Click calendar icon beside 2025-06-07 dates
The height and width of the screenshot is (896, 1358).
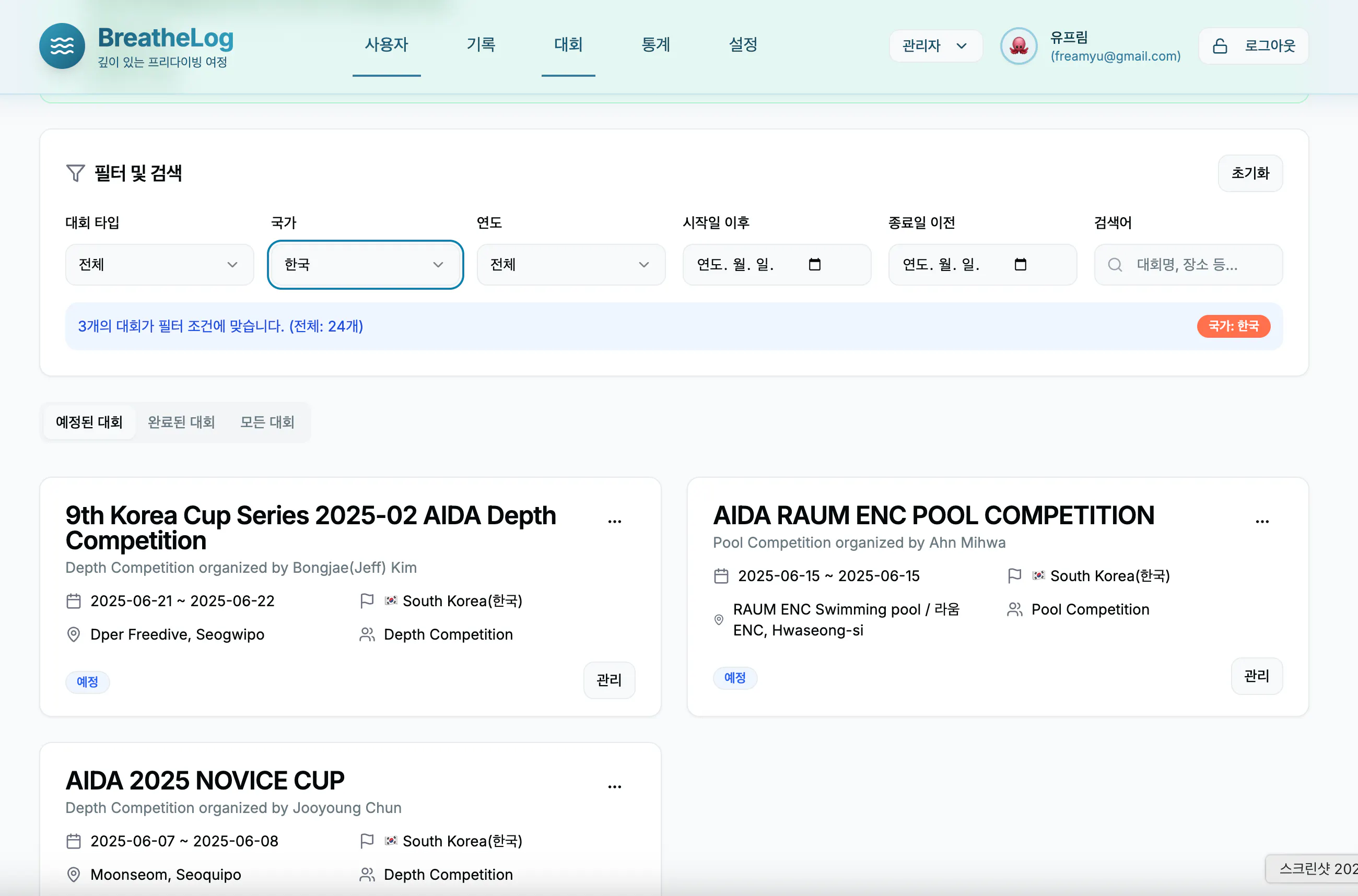[73, 841]
